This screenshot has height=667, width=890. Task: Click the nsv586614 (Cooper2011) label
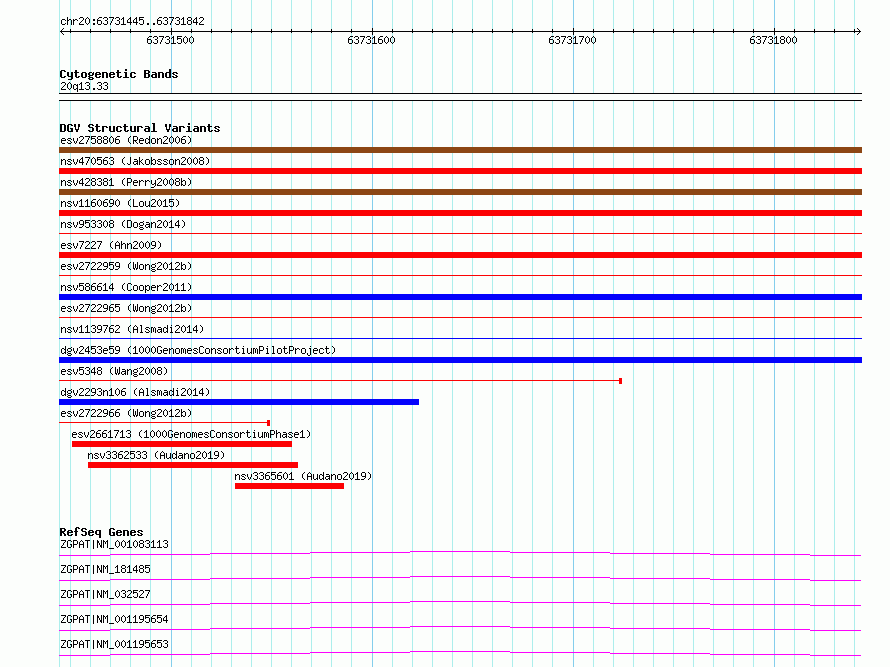(126, 287)
